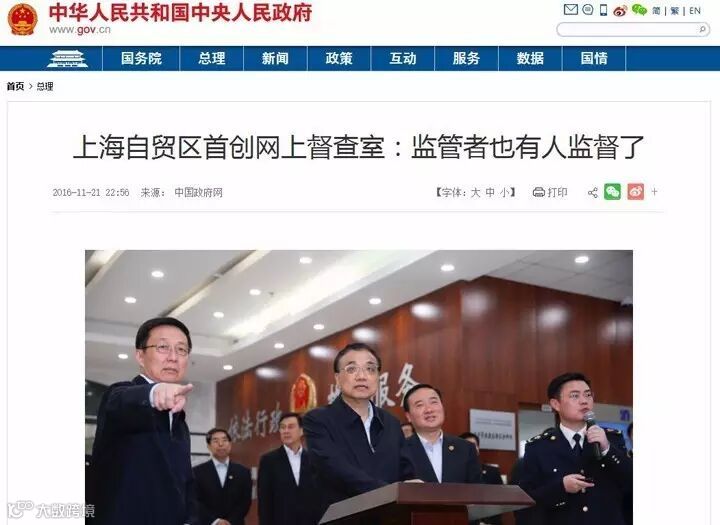This screenshot has height=525, width=720.
Task: Click the mobile phone icon in the header
Action: (x=603, y=10)
